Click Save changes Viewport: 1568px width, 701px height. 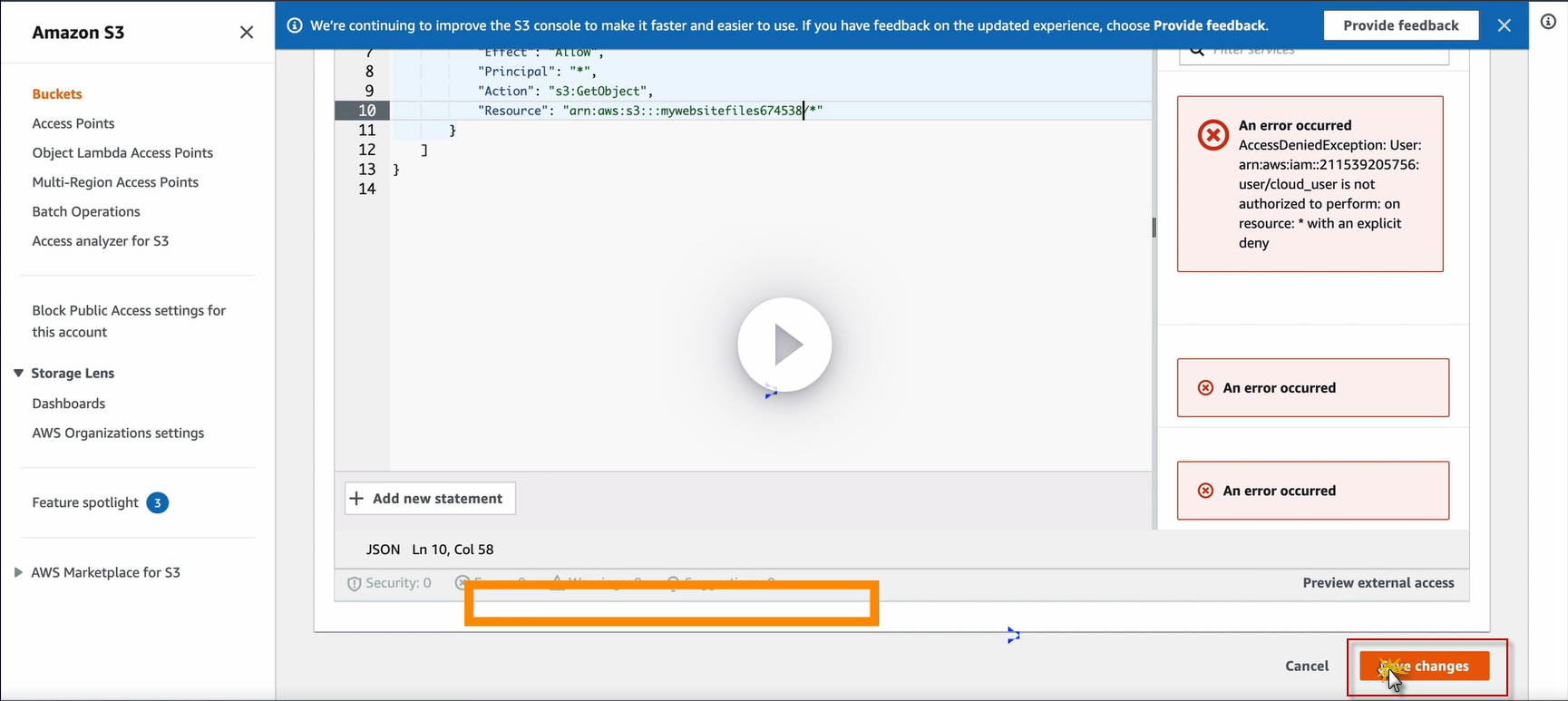[1425, 666]
